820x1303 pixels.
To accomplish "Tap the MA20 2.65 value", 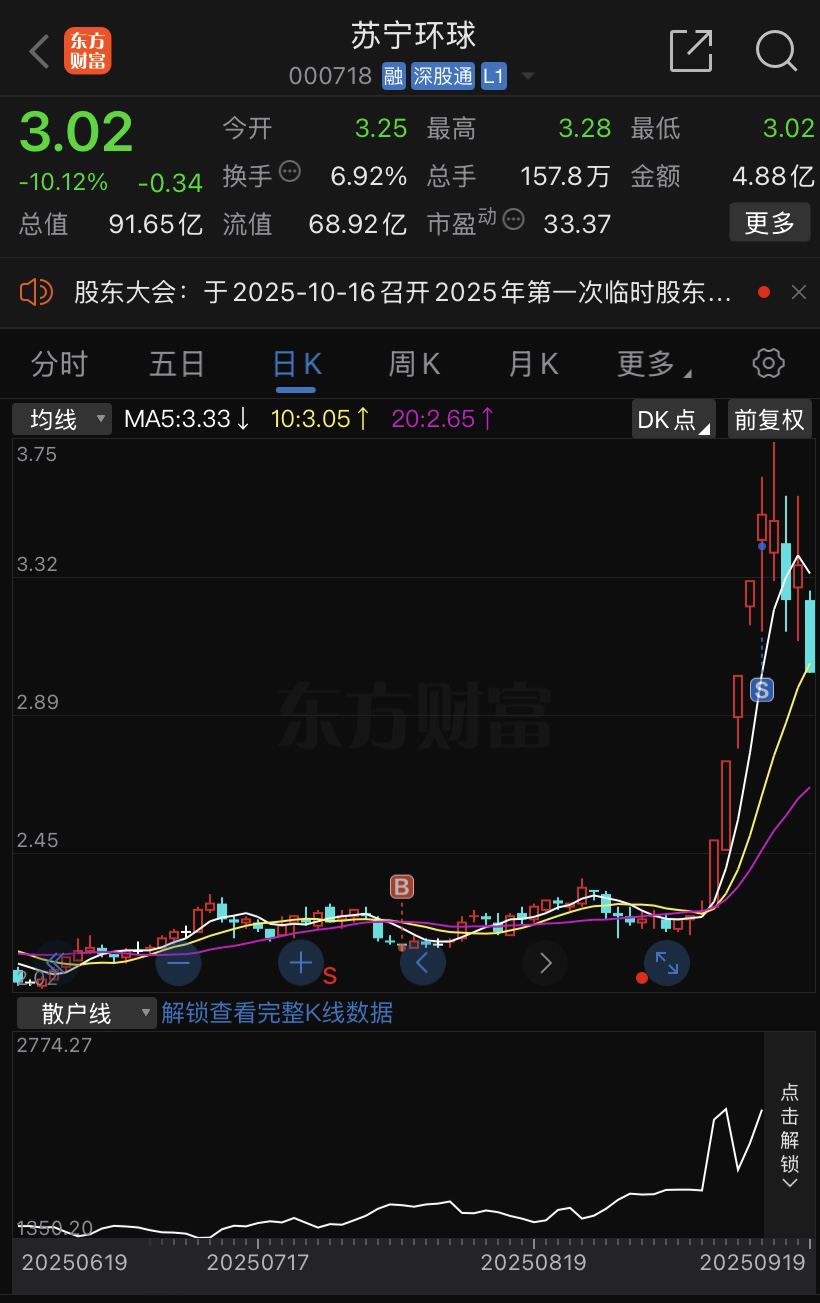I will [443, 419].
